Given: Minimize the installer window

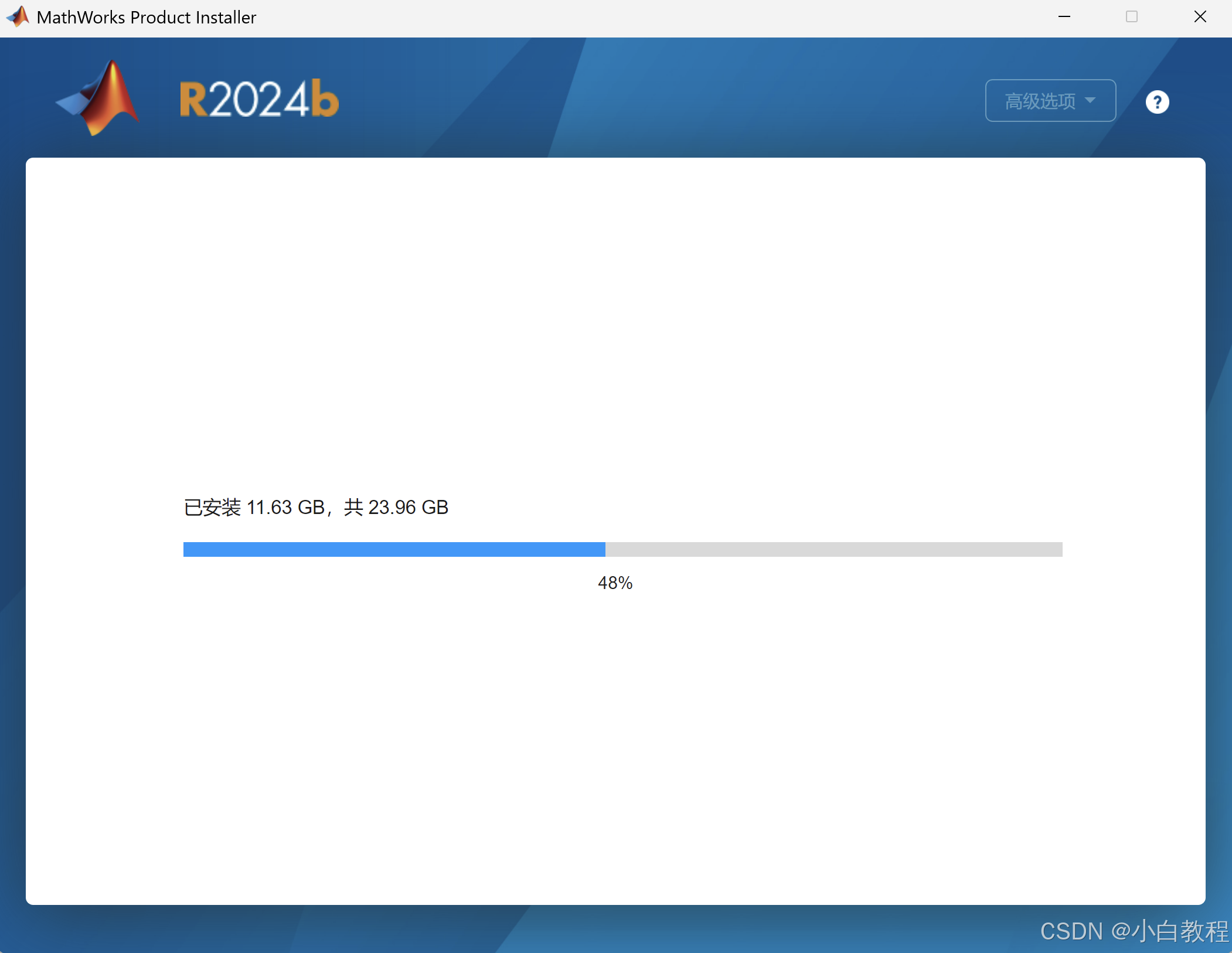Looking at the screenshot, I should coord(1064,16).
